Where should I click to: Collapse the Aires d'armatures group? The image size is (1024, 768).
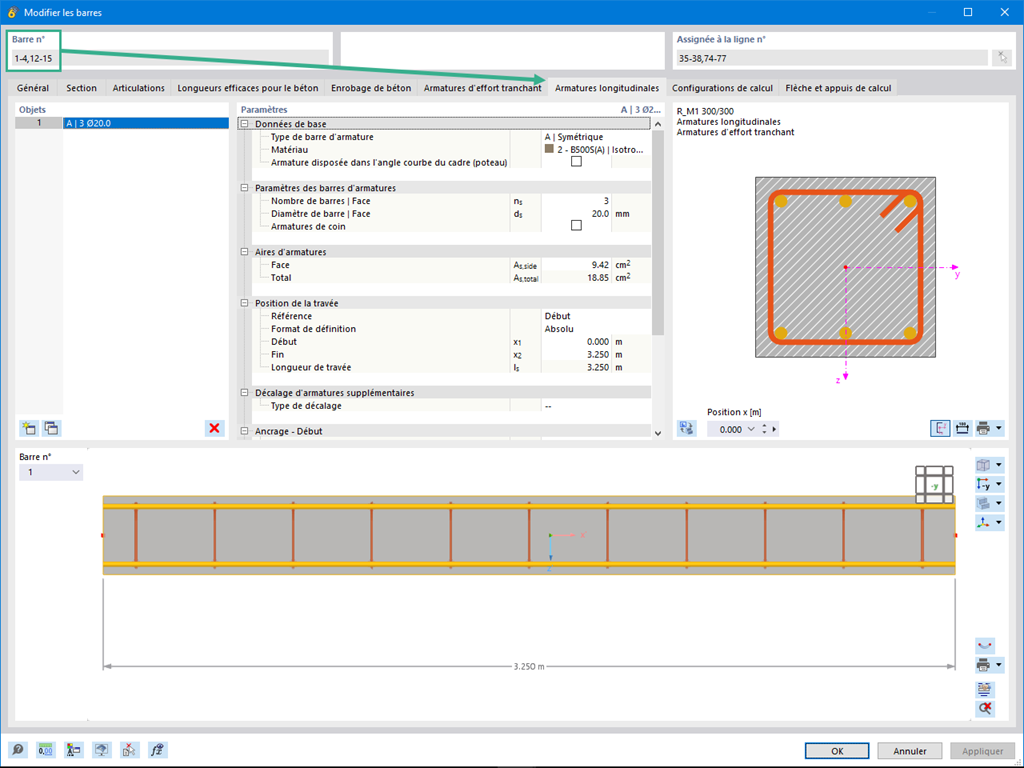(x=245, y=252)
